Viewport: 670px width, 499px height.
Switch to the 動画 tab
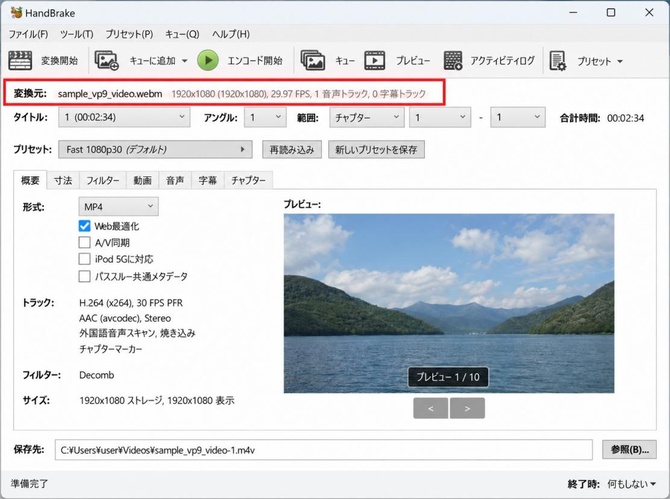(x=142, y=180)
